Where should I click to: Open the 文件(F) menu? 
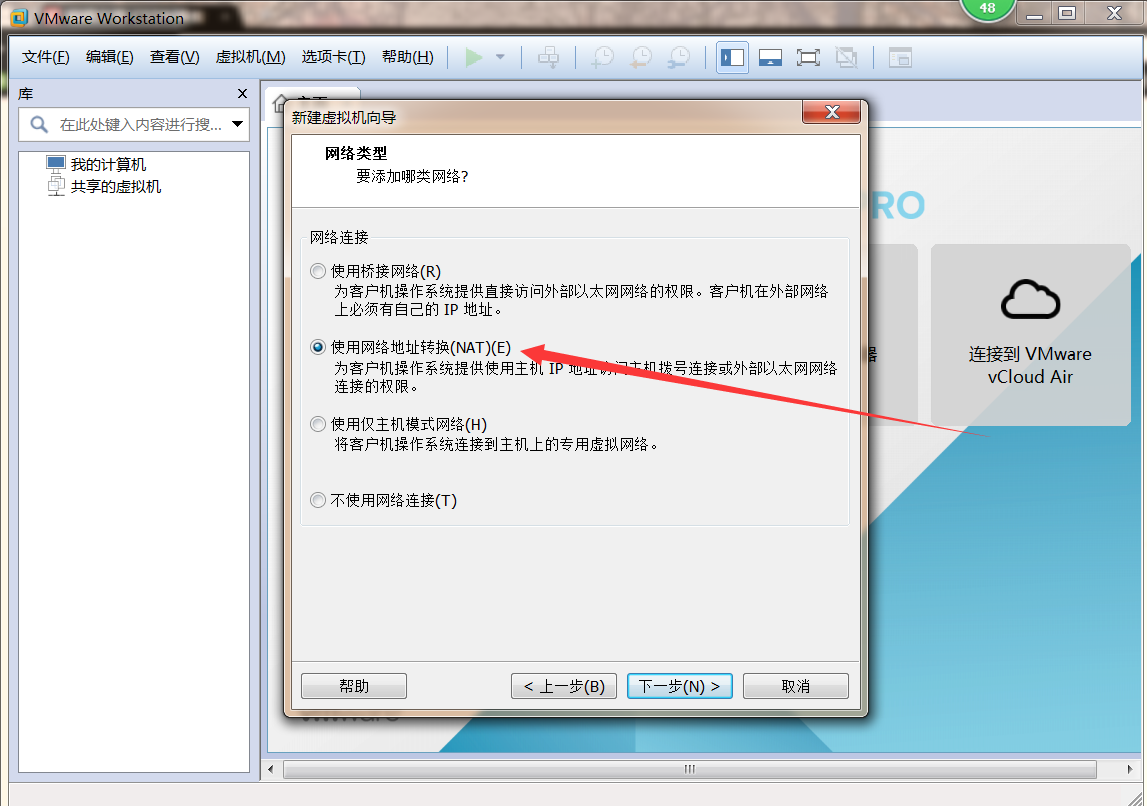pyautogui.click(x=45, y=57)
